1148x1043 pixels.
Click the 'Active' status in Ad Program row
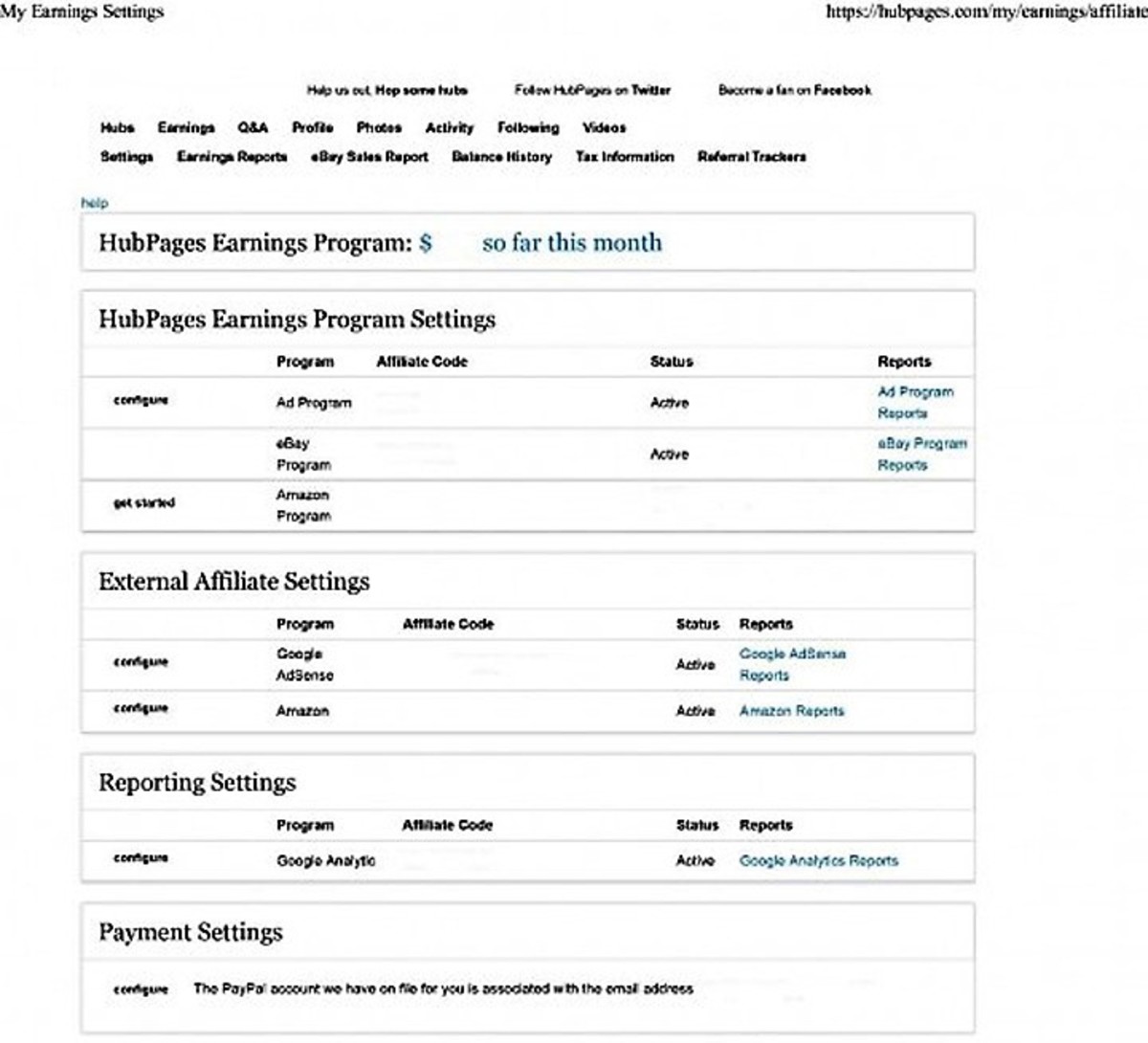(670, 403)
